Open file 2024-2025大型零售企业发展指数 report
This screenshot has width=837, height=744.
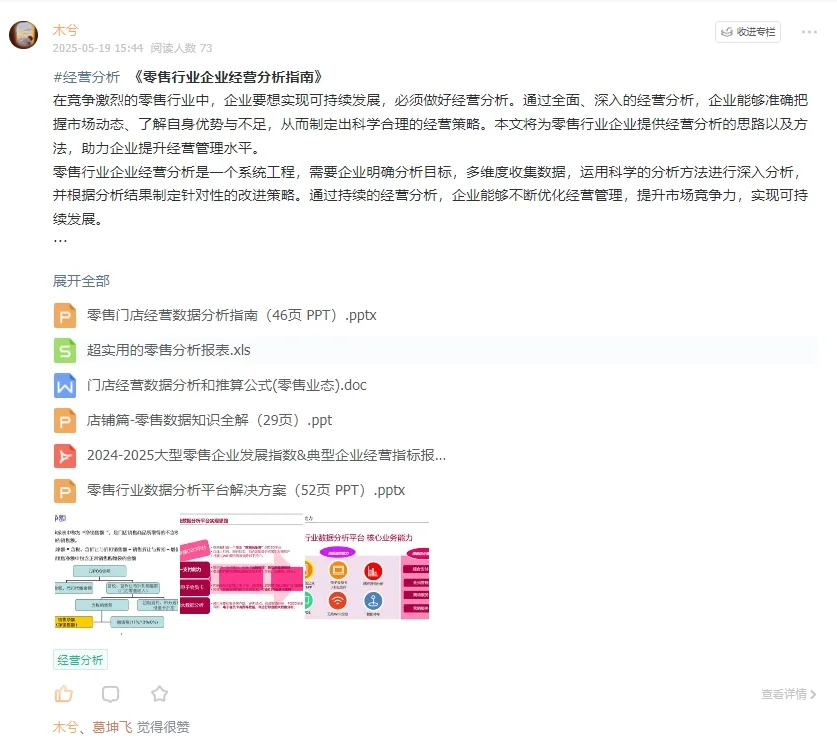(266, 455)
